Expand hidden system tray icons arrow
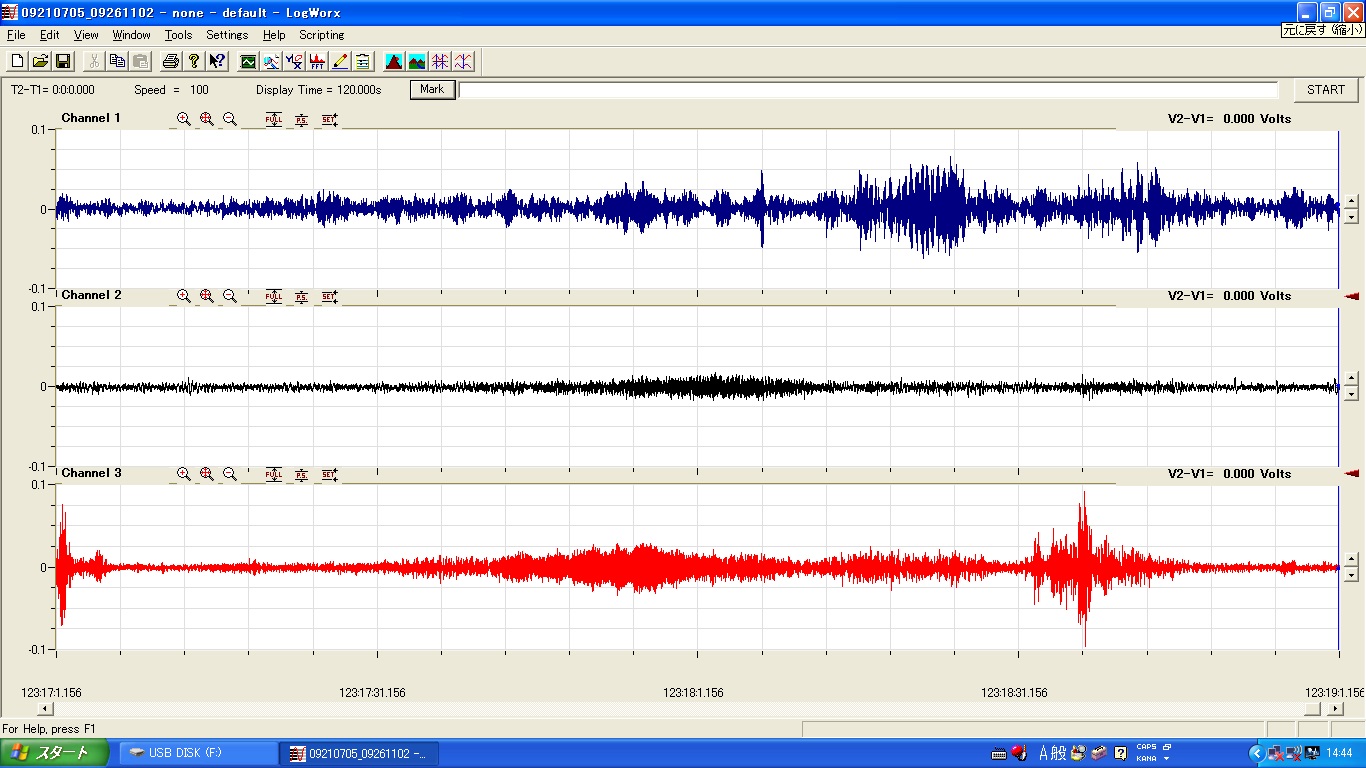This screenshot has height=768, width=1366. (1256, 753)
